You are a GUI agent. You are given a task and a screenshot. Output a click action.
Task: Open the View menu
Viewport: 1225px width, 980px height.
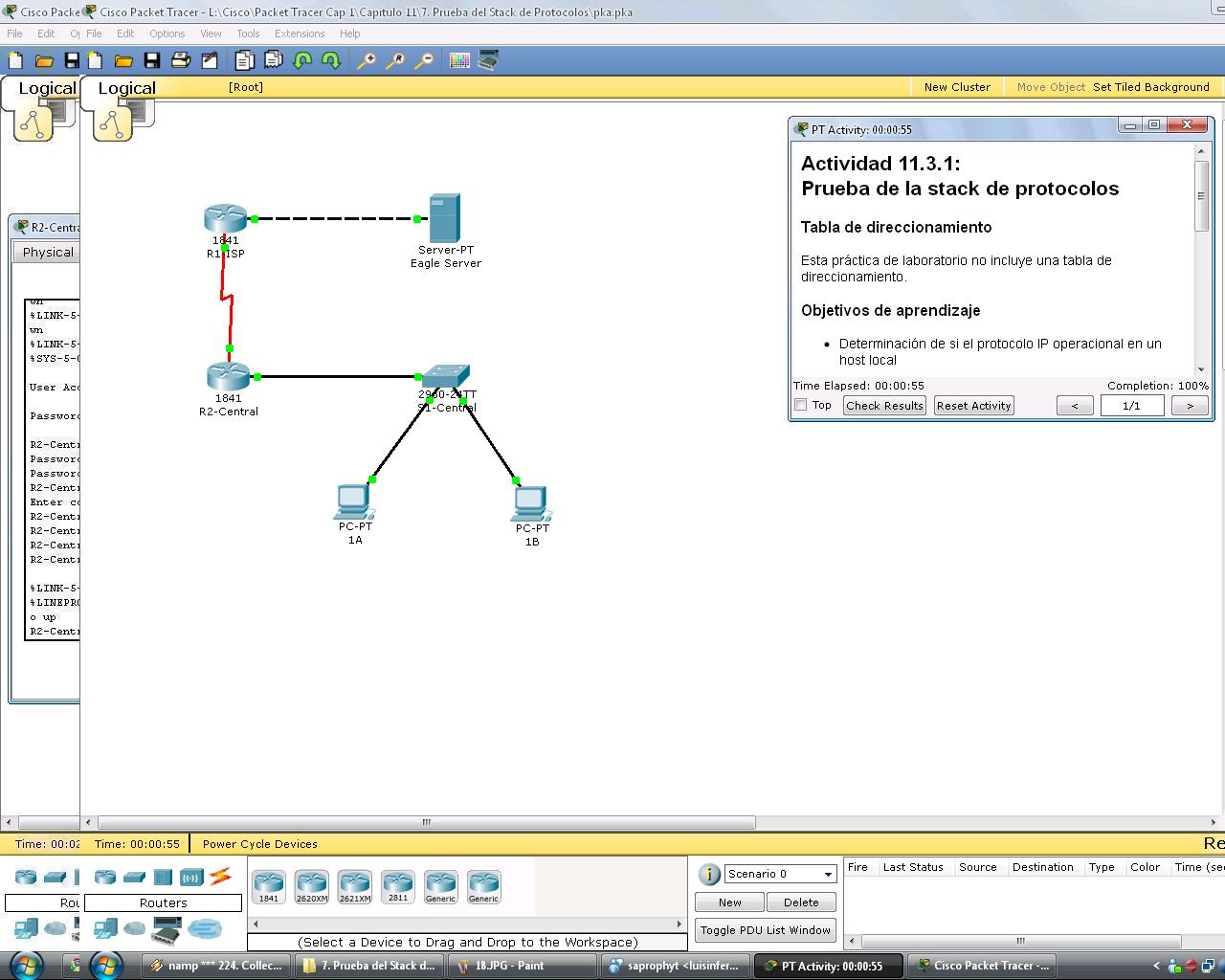coord(211,33)
